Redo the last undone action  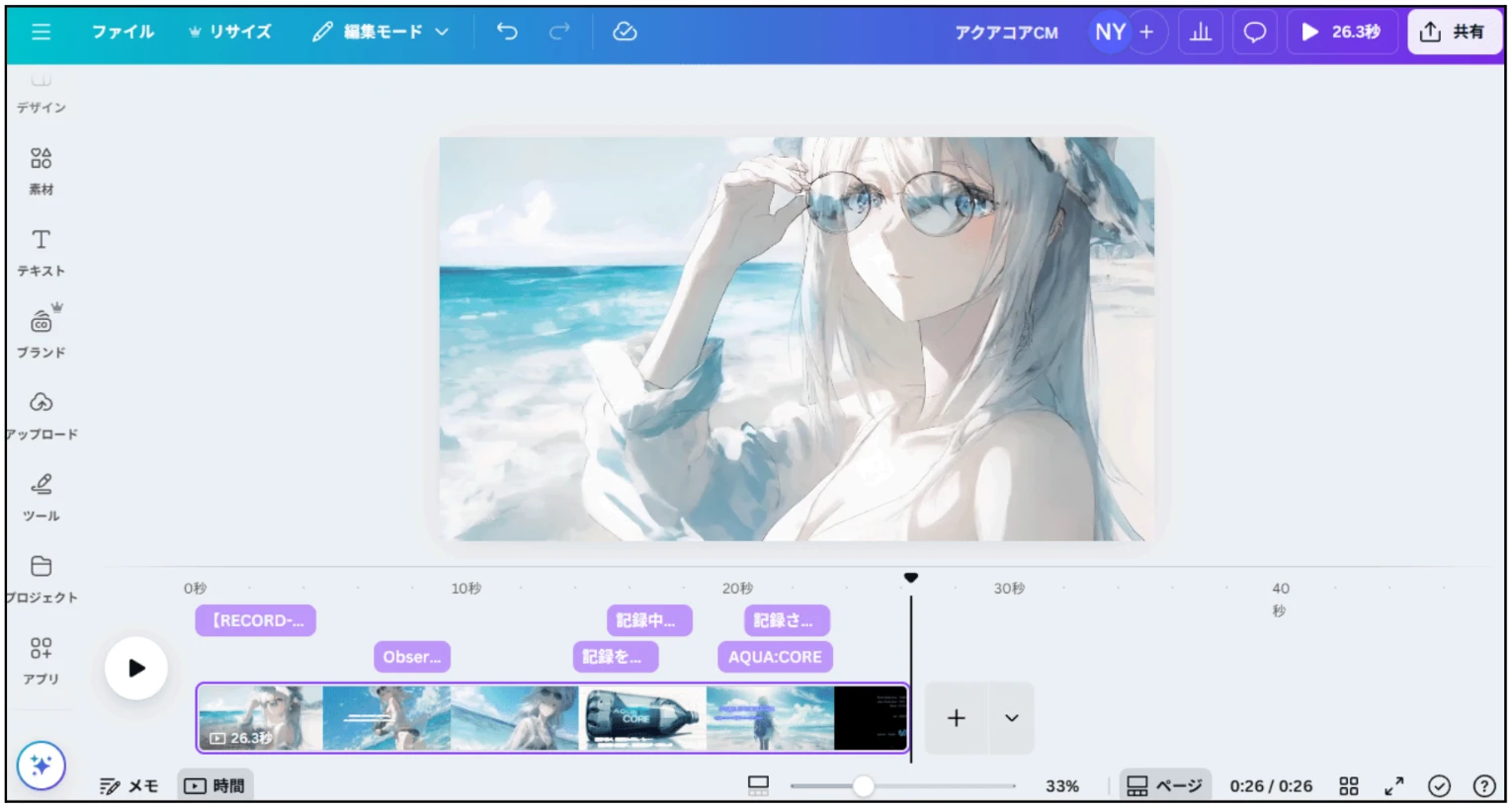click(x=559, y=32)
